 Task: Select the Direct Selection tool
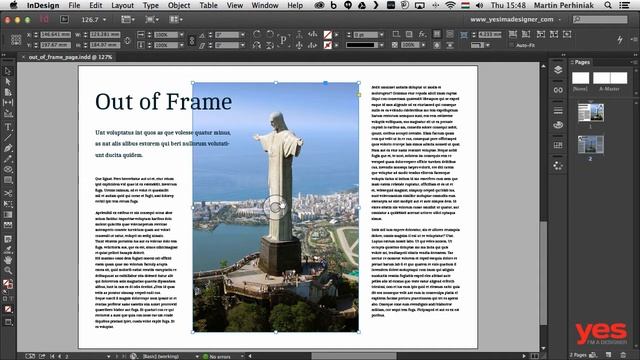(8, 82)
